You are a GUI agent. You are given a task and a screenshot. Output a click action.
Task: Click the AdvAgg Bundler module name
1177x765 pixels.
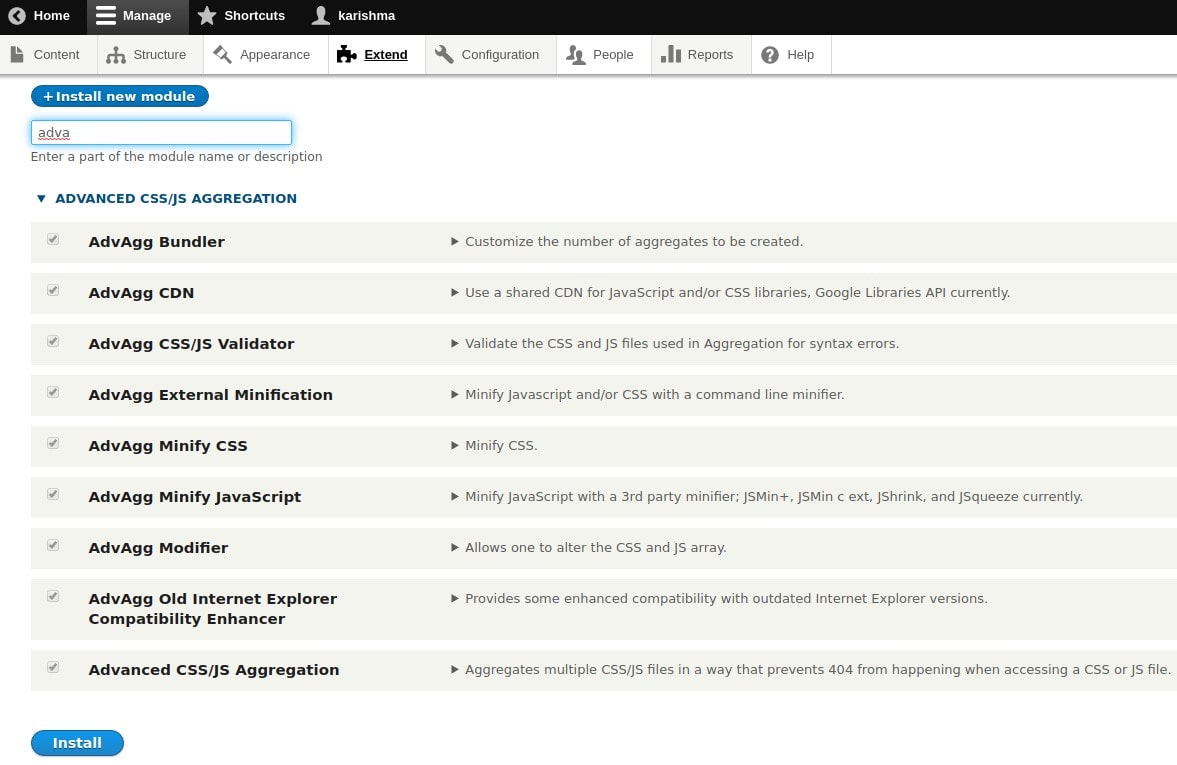pos(156,242)
